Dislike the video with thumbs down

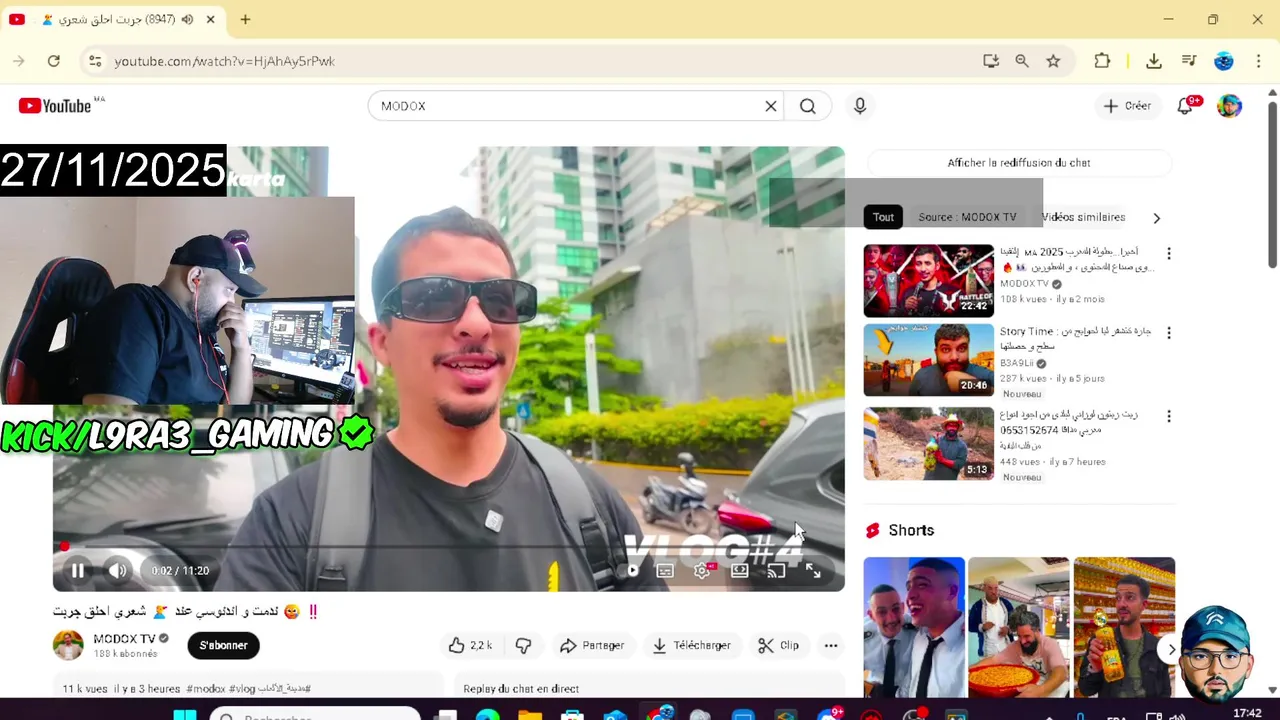(x=523, y=646)
